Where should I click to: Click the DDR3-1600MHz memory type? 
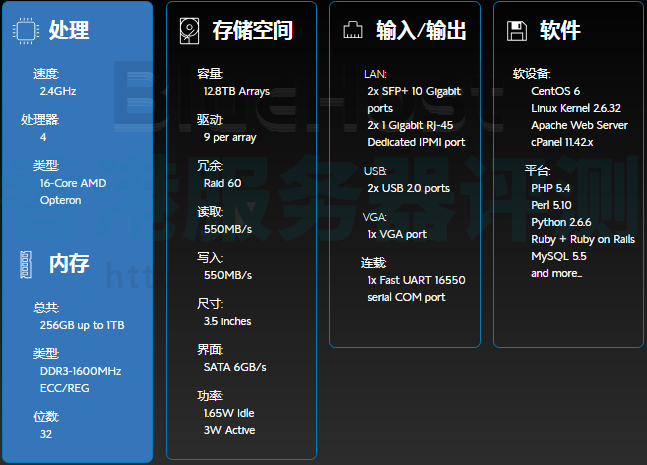[80, 371]
